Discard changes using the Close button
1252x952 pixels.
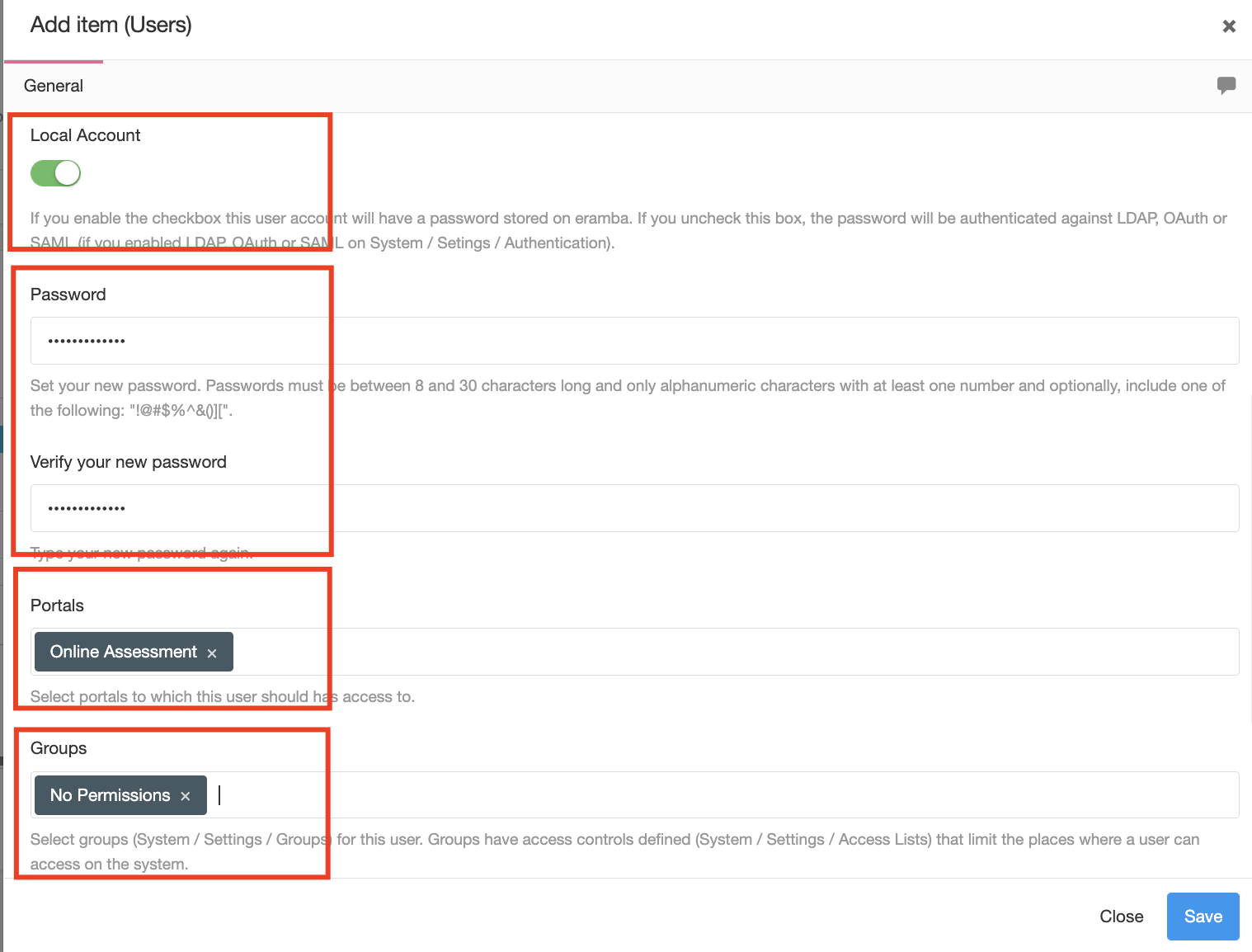pyautogui.click(x=1121, y=916)
